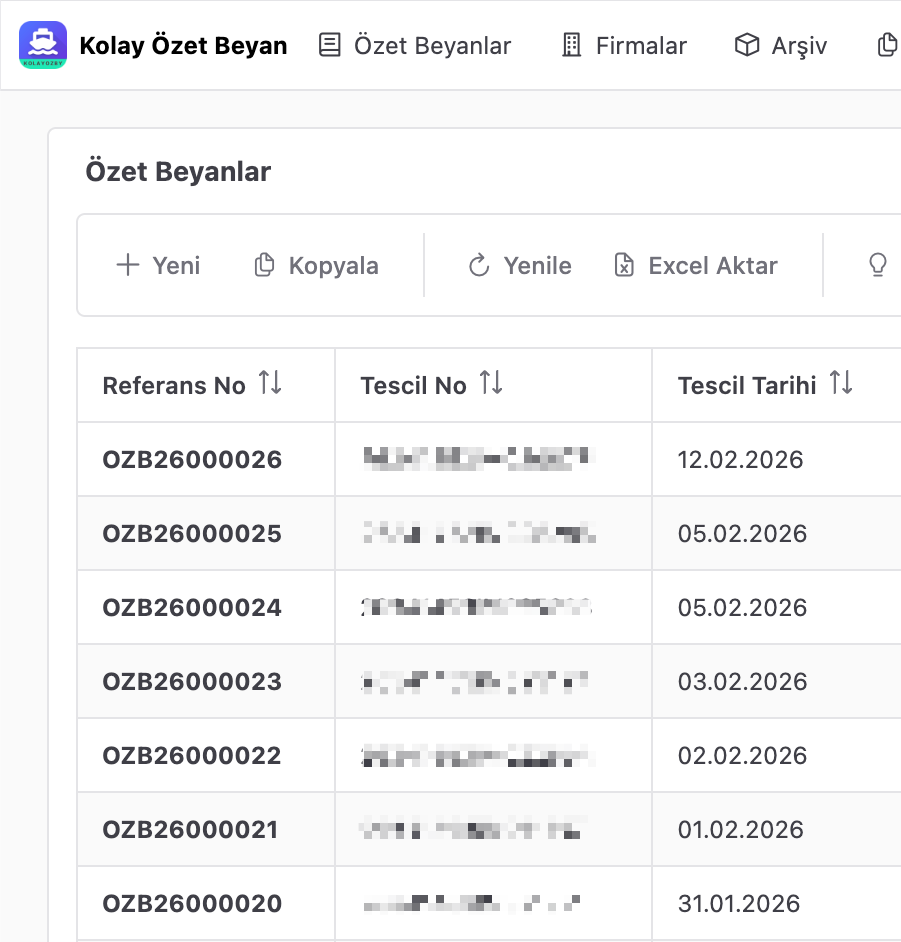Click the OZB26000023 reference cell
The image size is (901, 942).
192,682
